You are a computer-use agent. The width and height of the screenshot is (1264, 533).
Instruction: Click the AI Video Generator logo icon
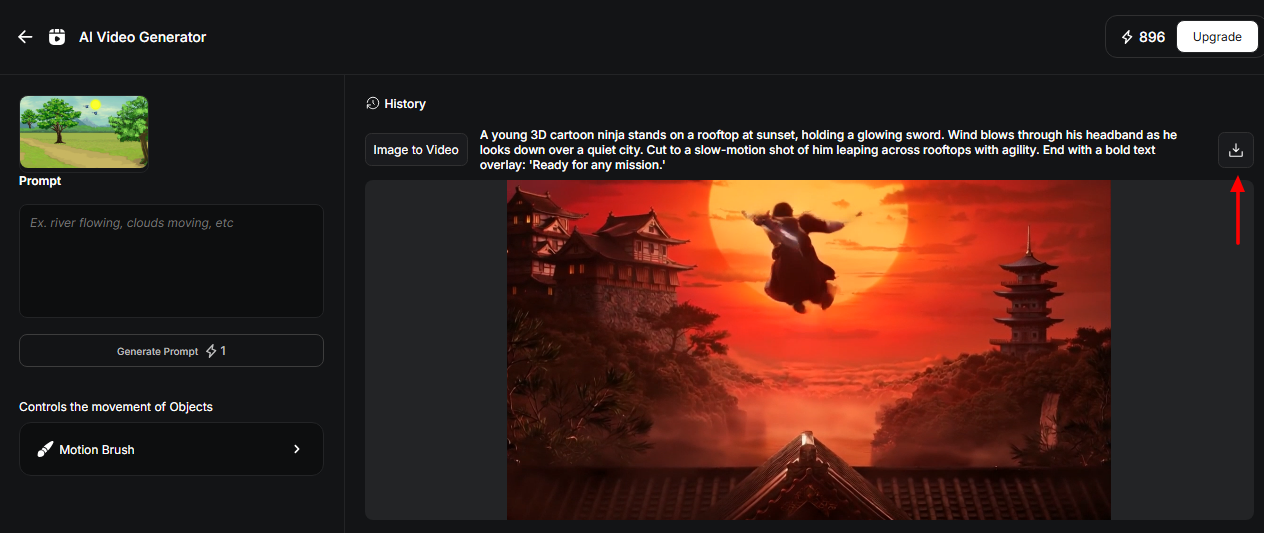click(58, 37)
